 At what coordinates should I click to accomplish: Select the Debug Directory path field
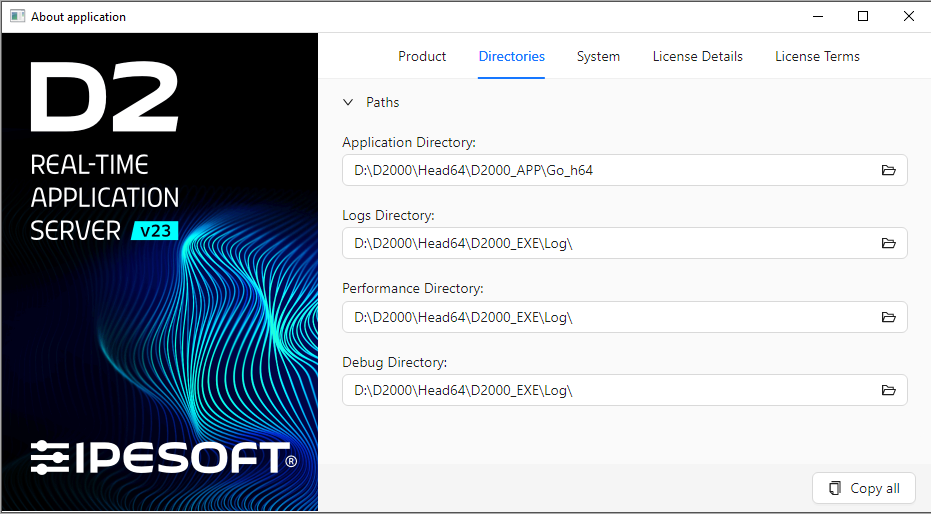[600, 390]
